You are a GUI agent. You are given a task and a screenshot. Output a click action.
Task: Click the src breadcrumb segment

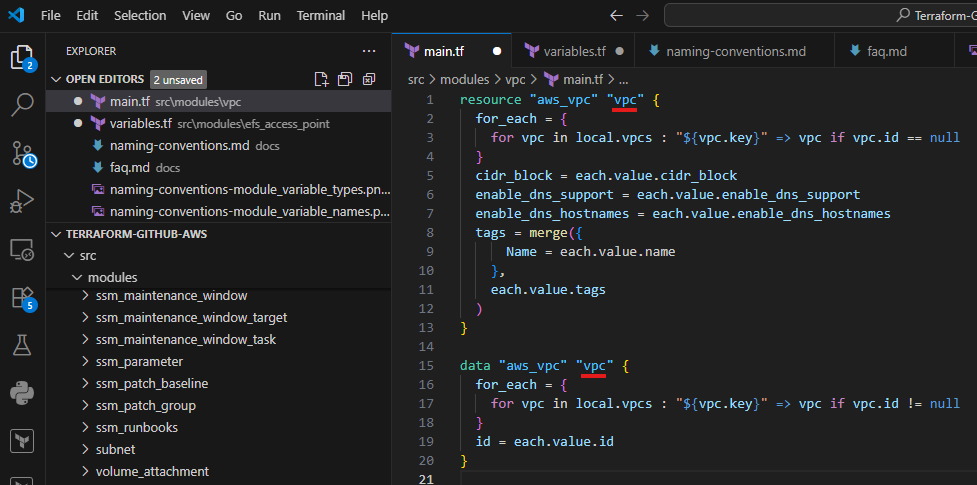pyautogui.click(x=415, y=79)
